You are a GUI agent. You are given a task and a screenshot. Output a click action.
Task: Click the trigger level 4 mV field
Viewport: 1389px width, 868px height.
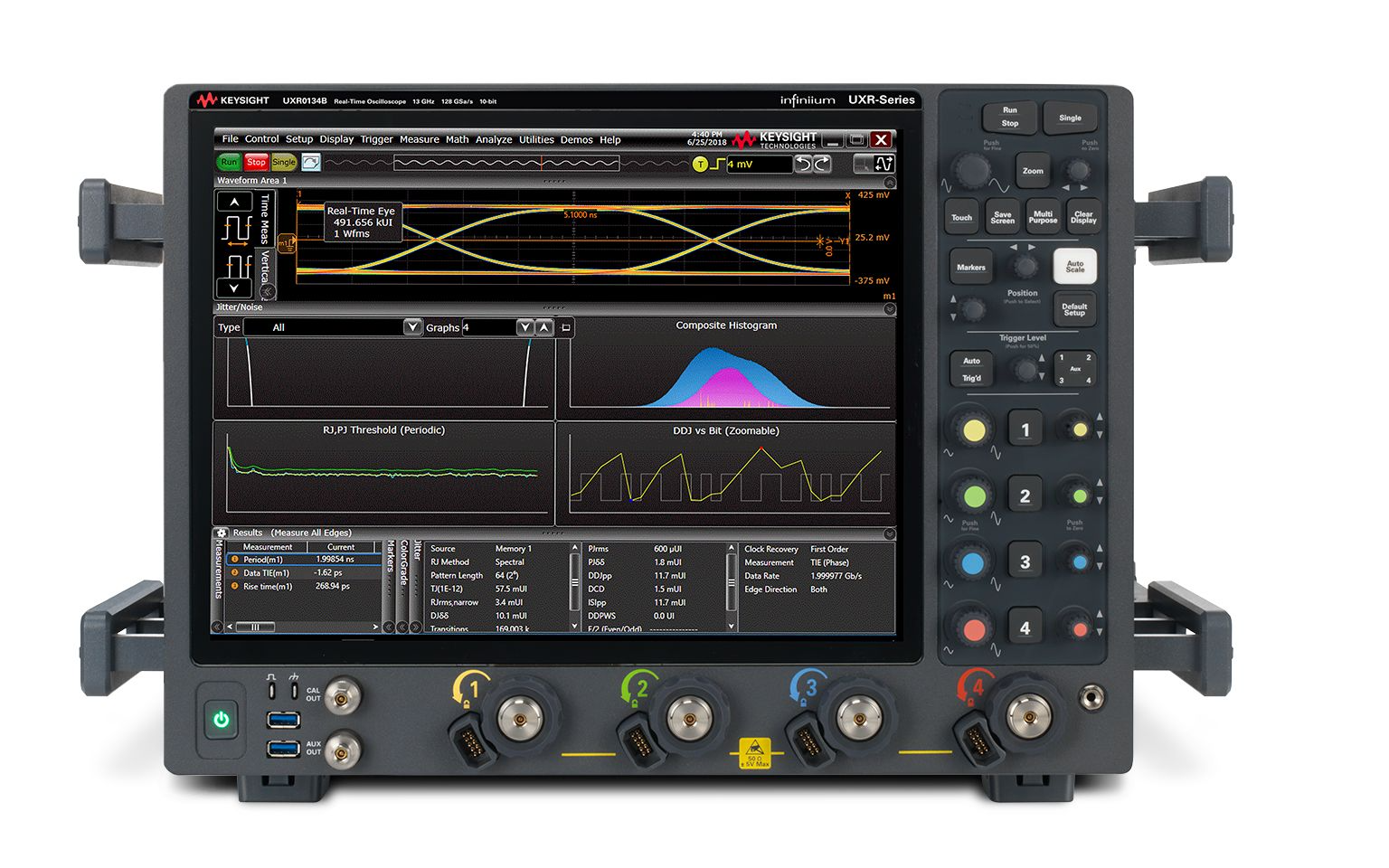pos(758,165)
